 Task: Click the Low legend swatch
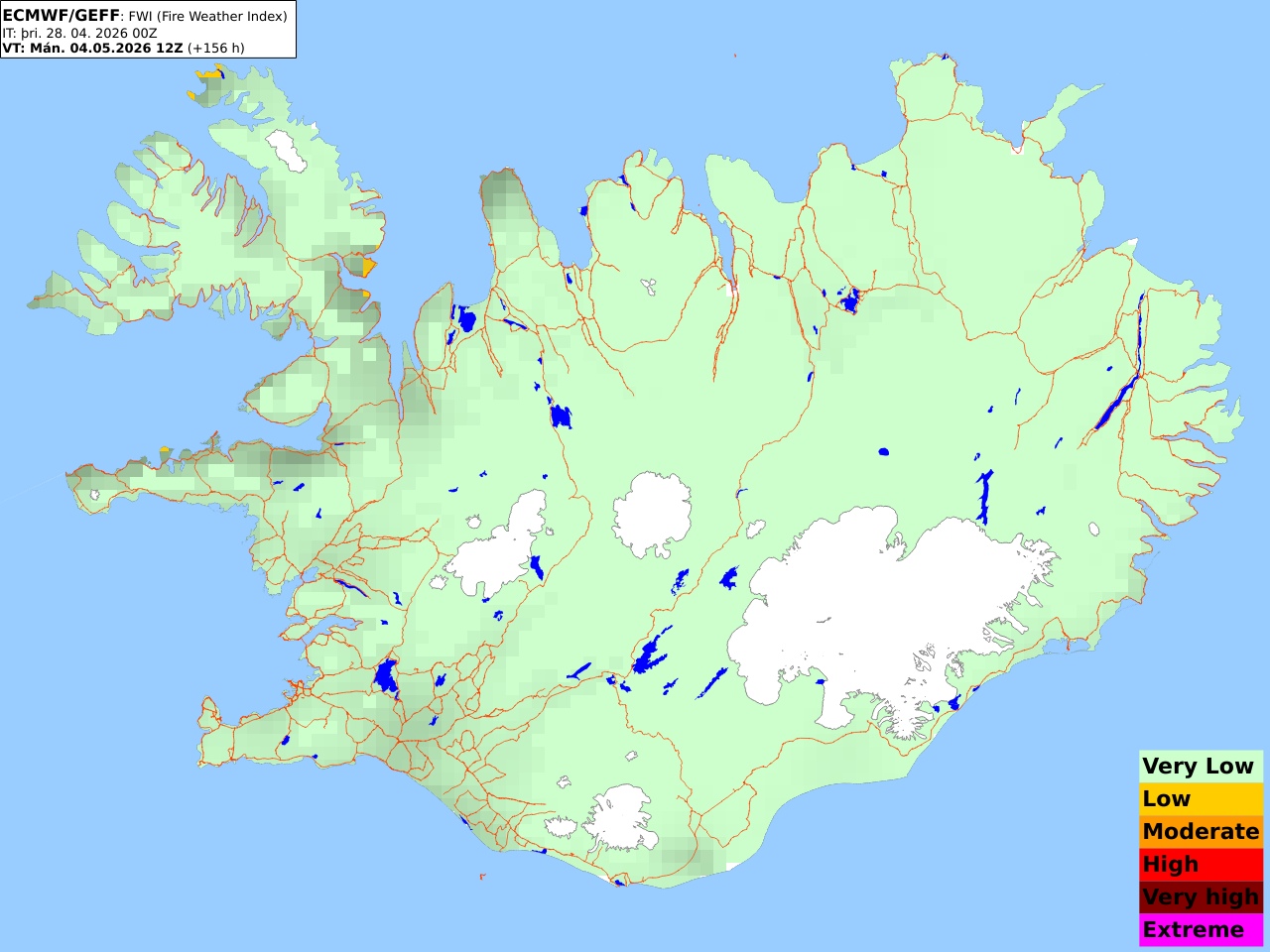tap(1201, 799)
